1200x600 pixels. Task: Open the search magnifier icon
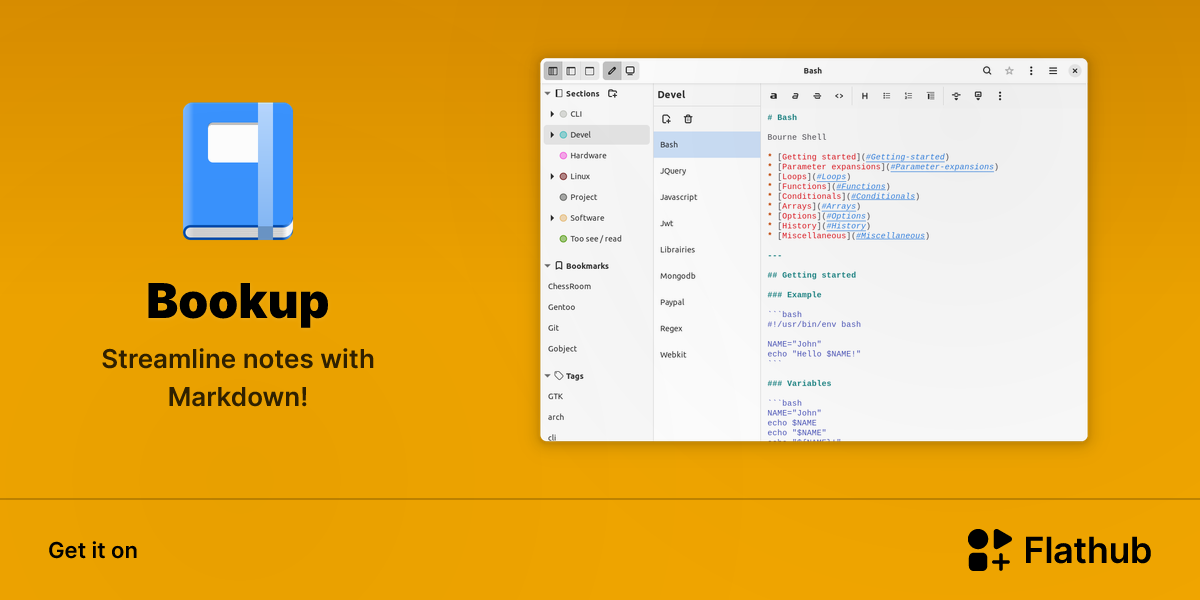coord(987,71)
